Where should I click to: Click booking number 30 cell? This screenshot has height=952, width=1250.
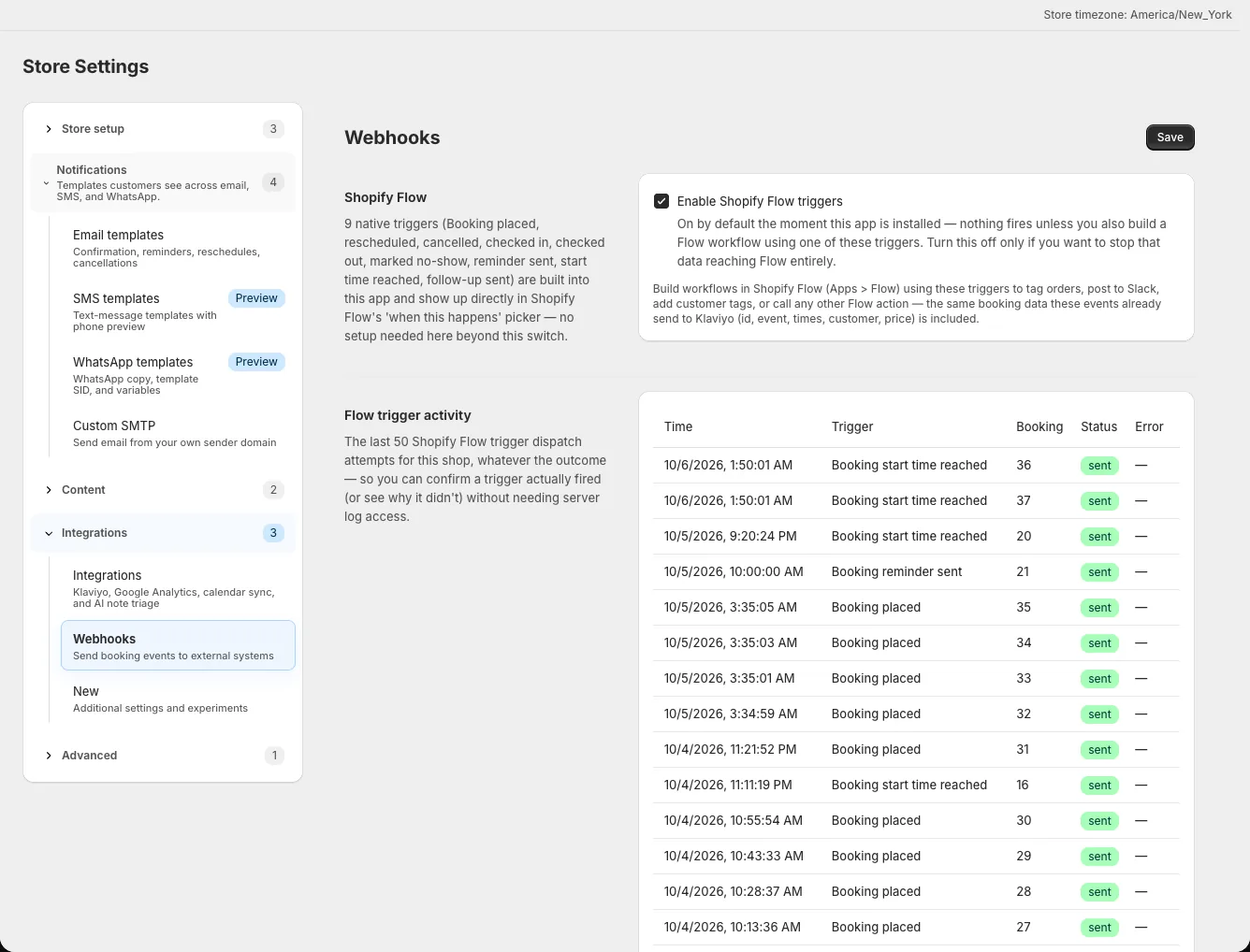[x=1024, y=820]
